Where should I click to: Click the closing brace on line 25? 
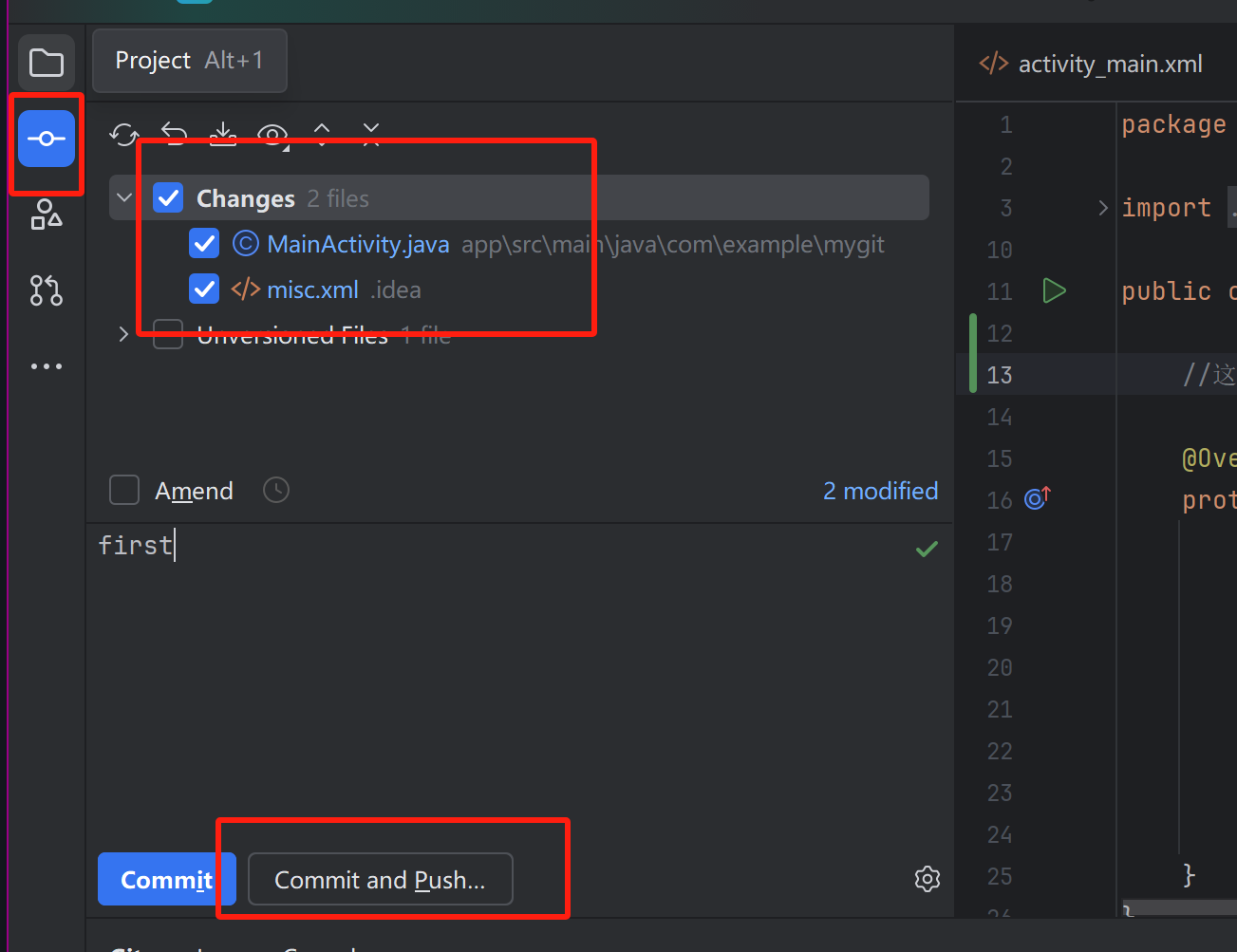tap(1189, 874)
